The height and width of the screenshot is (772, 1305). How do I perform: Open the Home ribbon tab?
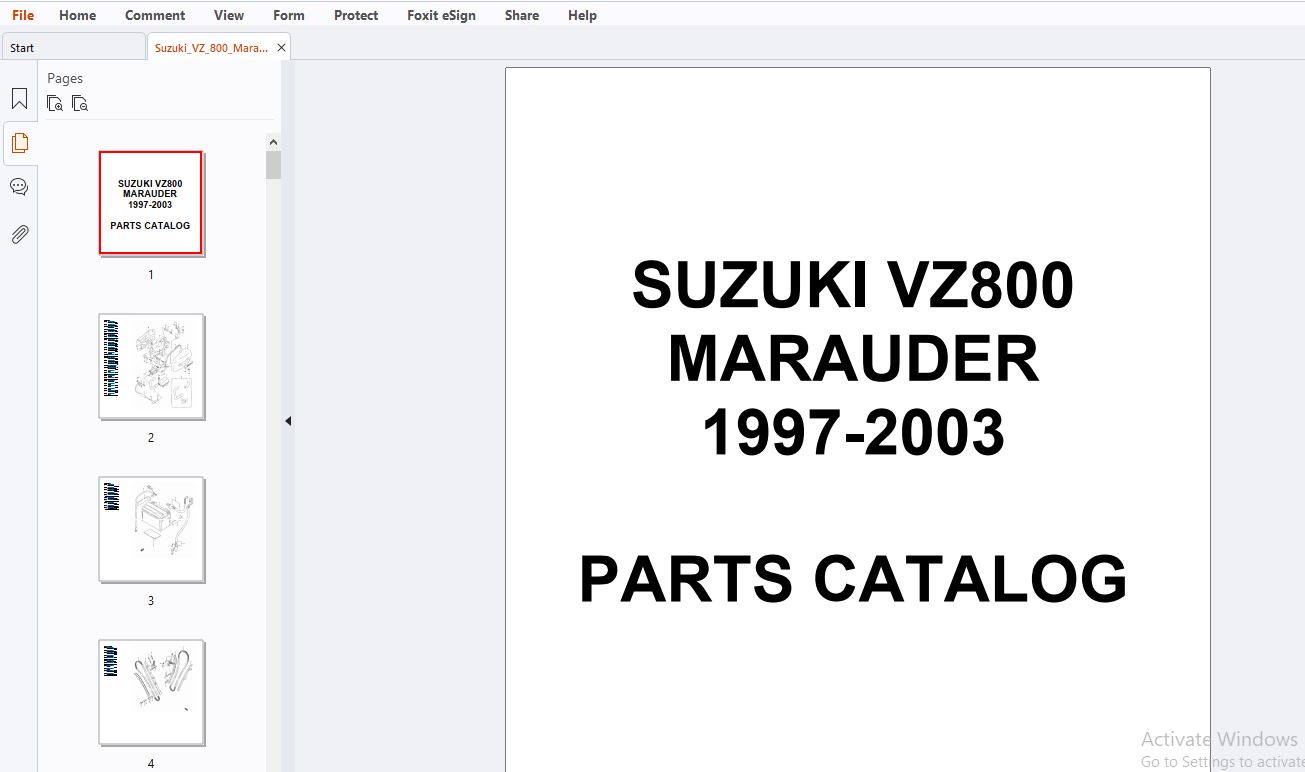pyautogui.click(x=77, y=15)
